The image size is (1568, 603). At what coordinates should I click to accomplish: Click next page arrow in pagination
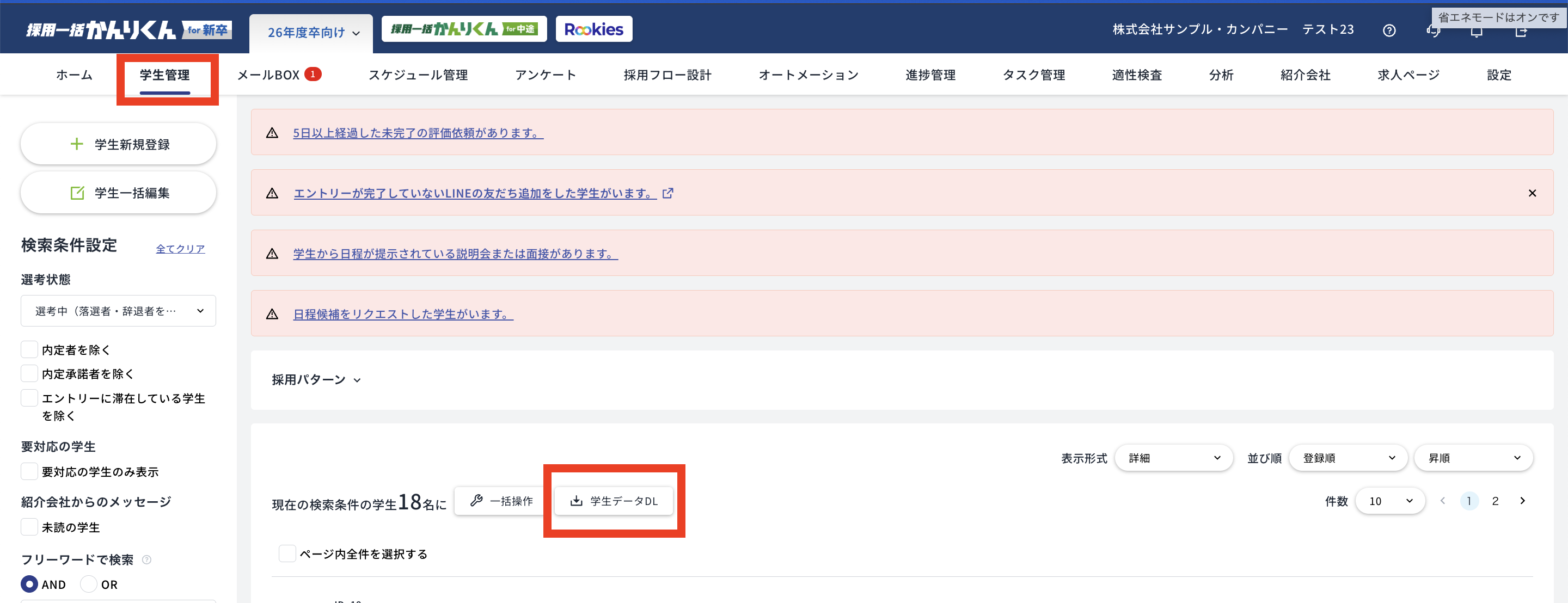[x=1522, y=500]
